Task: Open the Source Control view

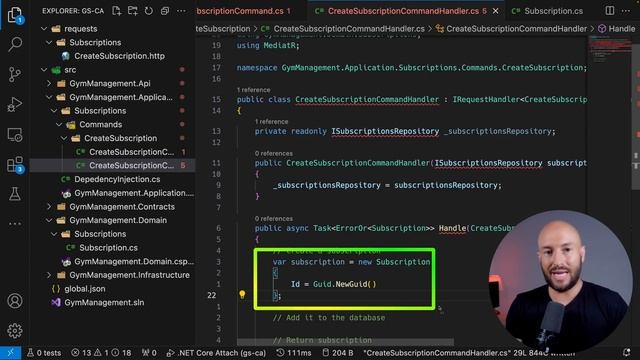Action: click(x=15, y=74)
